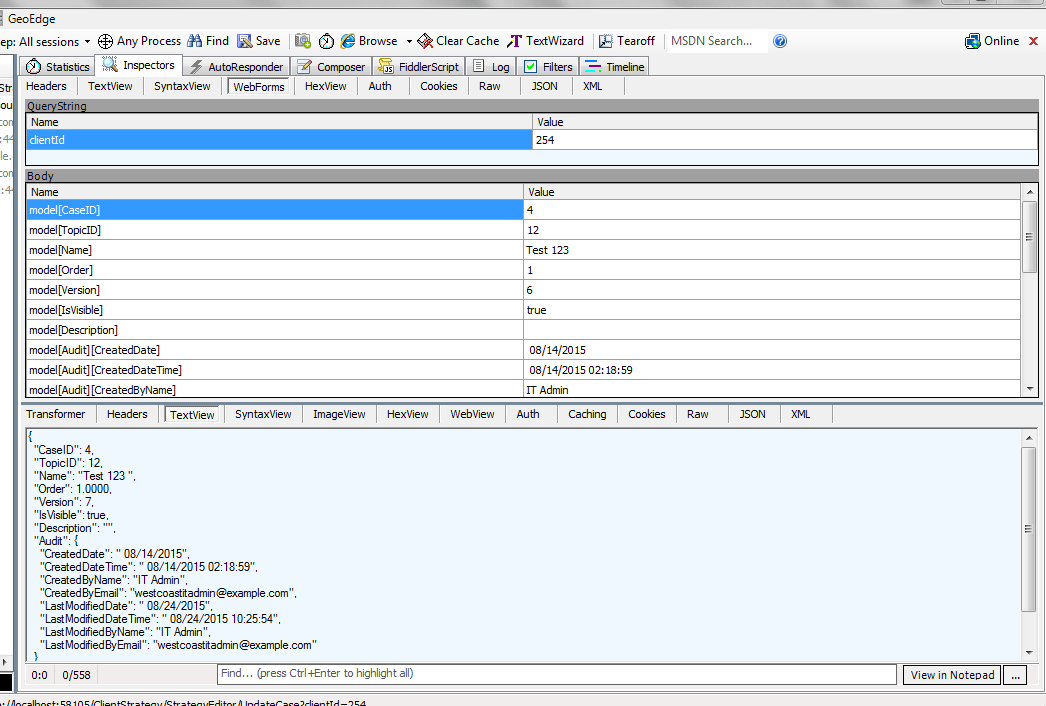Expand the Browse dropdown arrow

(409, 41)
